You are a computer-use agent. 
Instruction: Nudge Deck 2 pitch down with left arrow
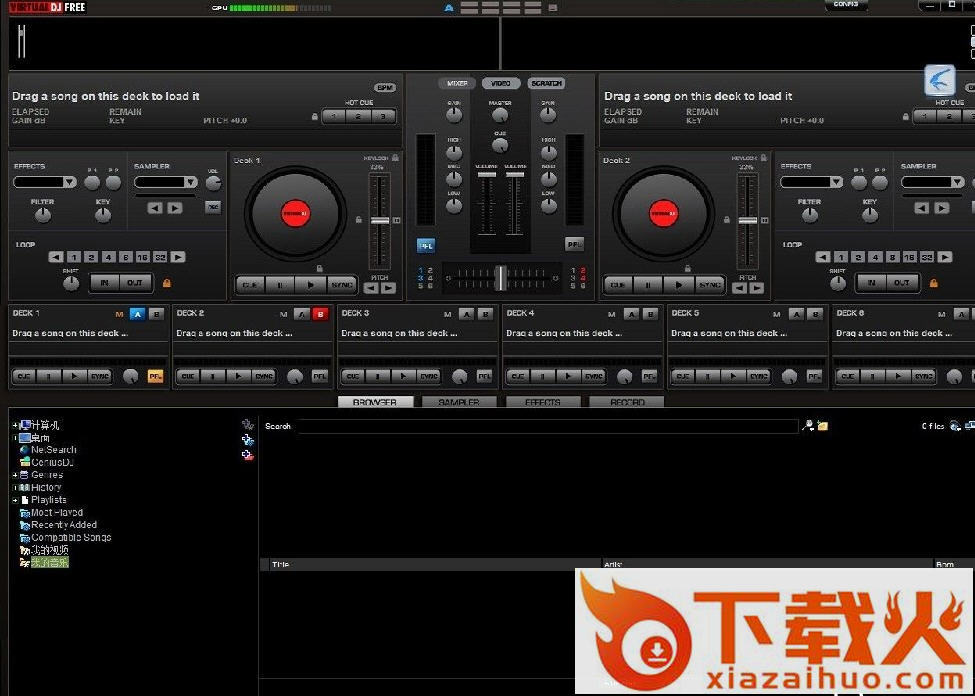tap(739, 288)
